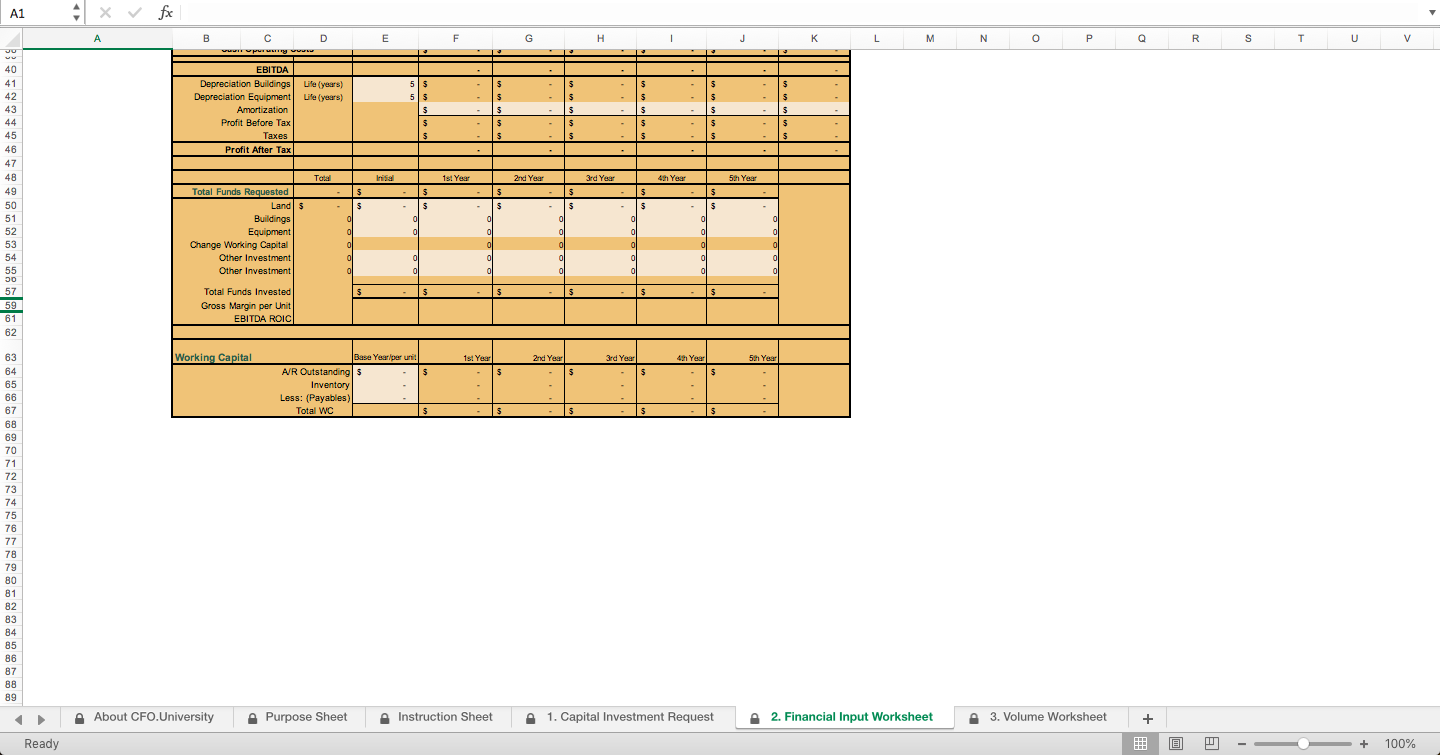Select column V header
The image size is (1440, 755).
click(x=1407, y=38)
